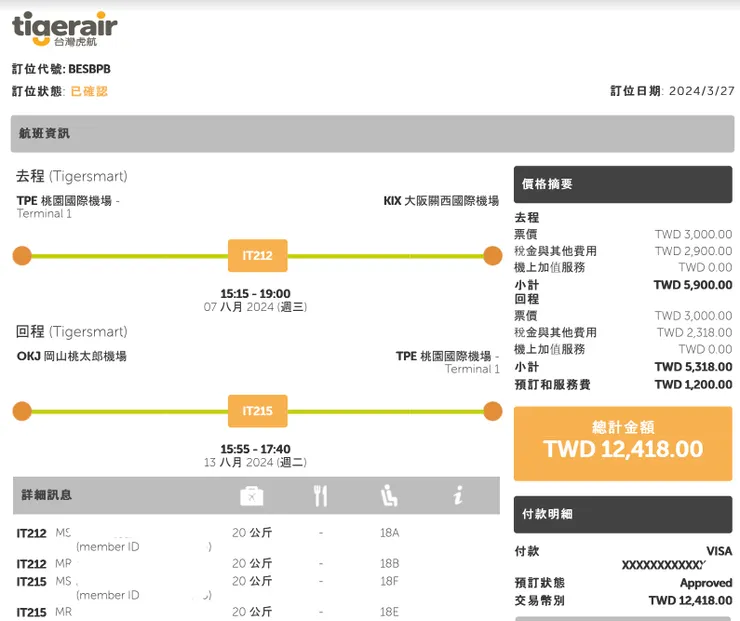Click the Approved booking status
Screen dimensions: 740x621
(x=706, y=583)
